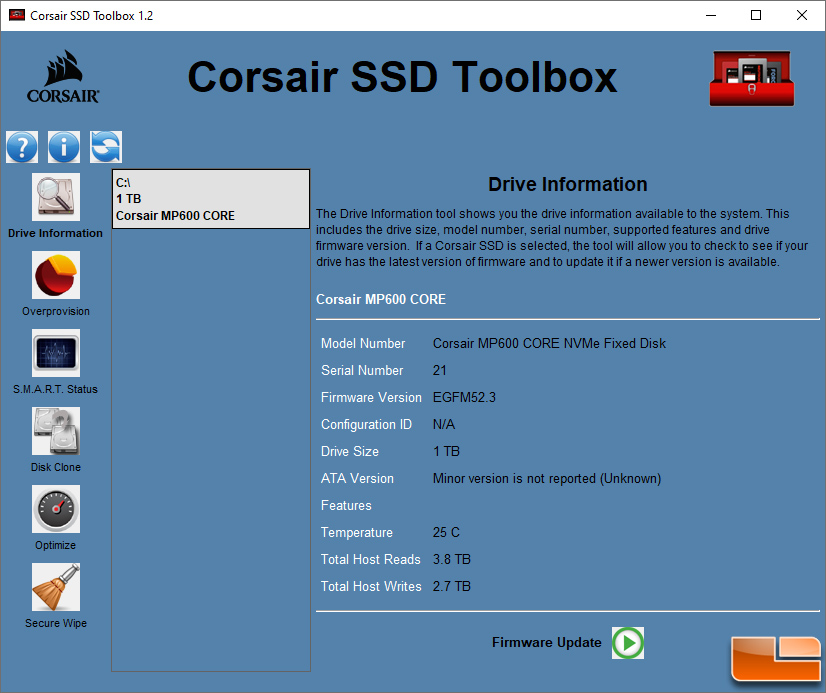Open the Optimize gauge icon
826x693 pixels.
click(56, 509)
